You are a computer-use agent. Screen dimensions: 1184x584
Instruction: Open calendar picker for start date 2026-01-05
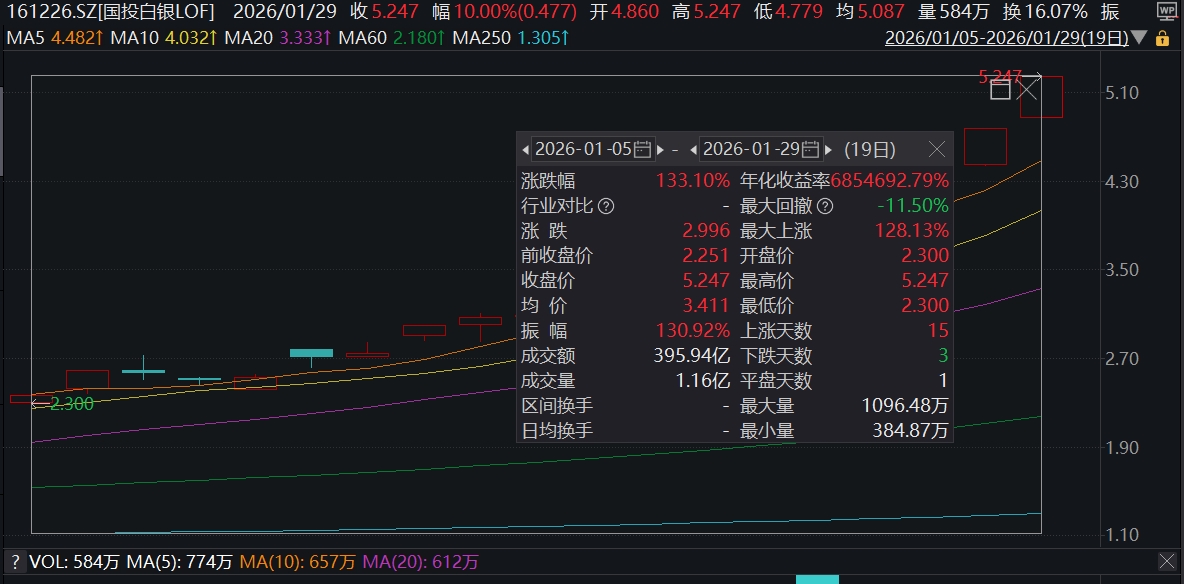pos(643,150)
